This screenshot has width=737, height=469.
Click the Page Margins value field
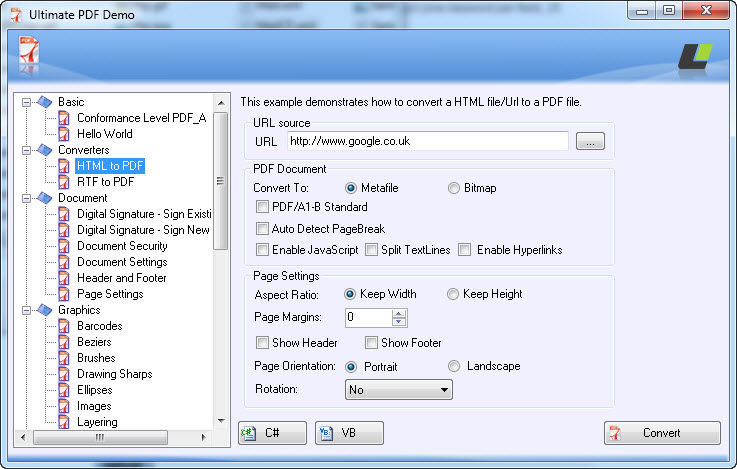tap(368, 318)
